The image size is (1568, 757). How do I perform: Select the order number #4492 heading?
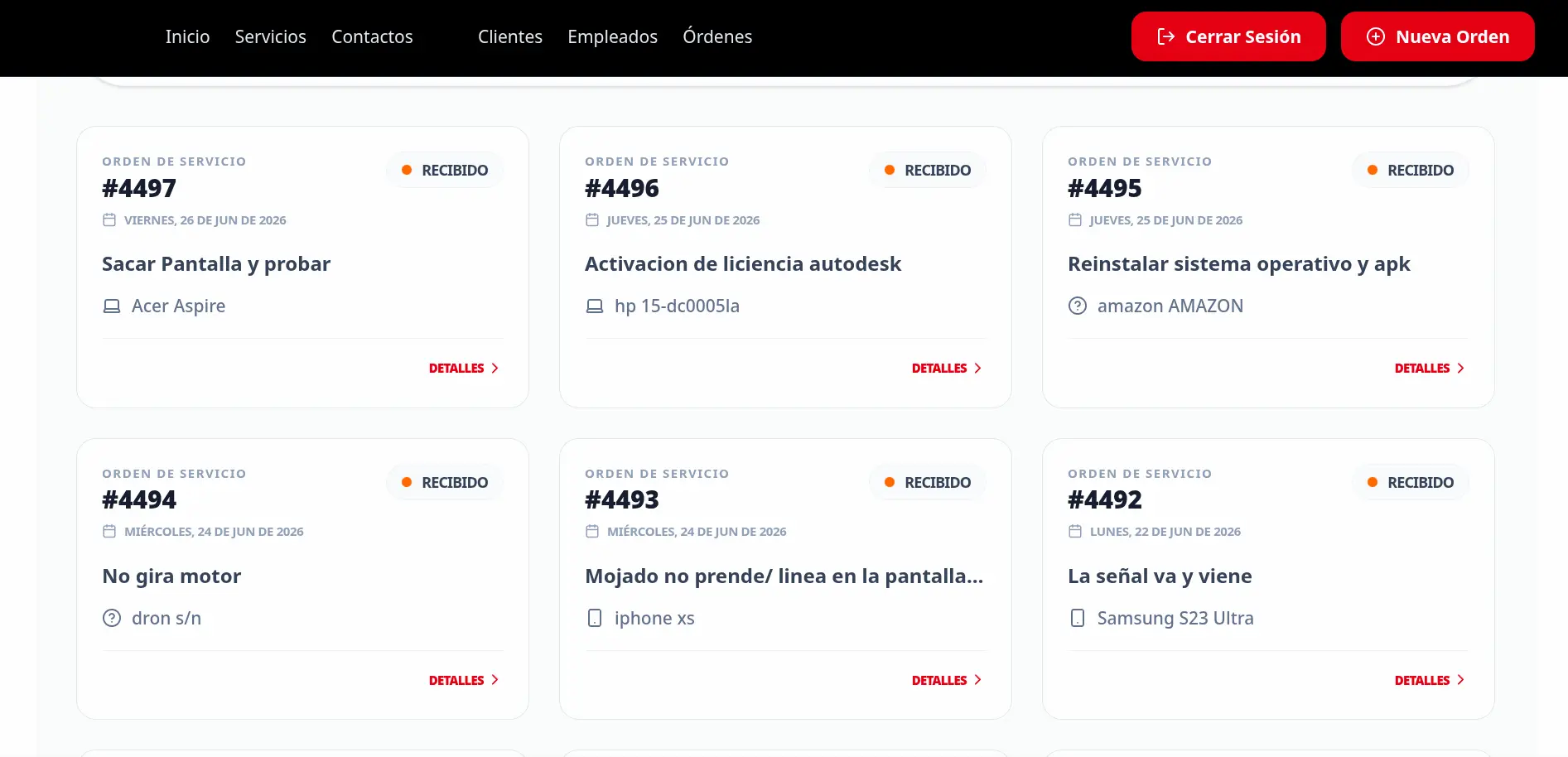pyautogui.click(x=1105, y=500)
